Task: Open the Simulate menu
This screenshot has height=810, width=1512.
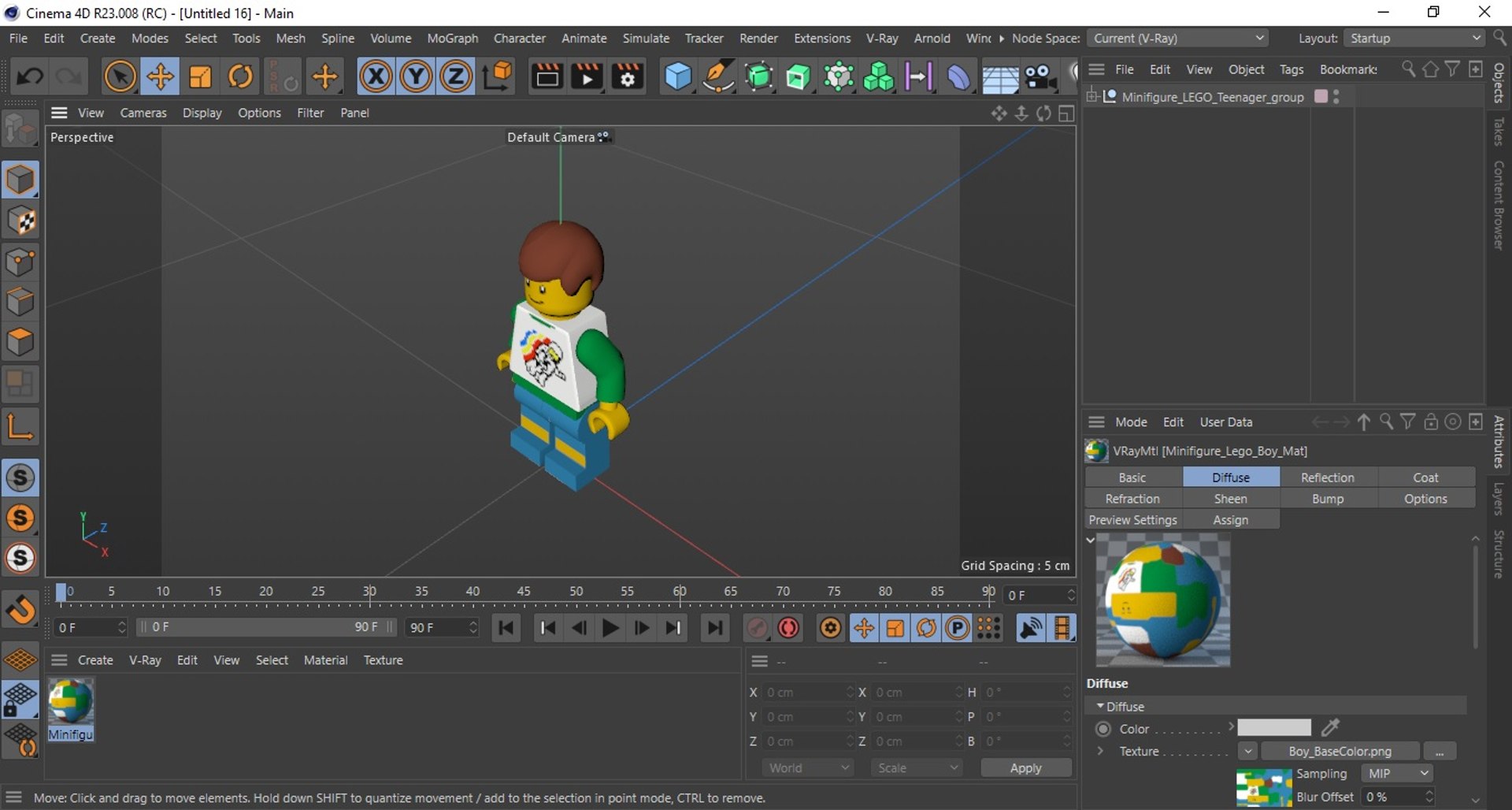Action: pyautogui.click(x=646, y=38)
